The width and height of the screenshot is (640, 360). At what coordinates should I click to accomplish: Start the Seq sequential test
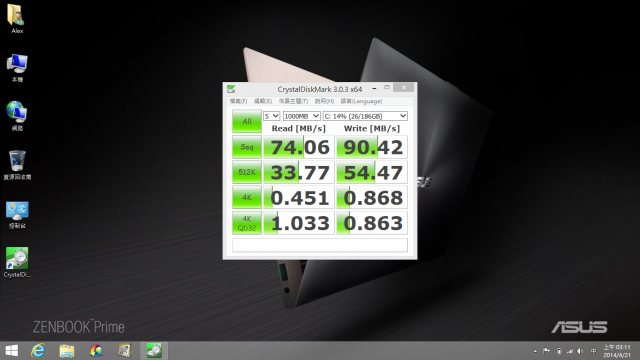pos(247,147)
